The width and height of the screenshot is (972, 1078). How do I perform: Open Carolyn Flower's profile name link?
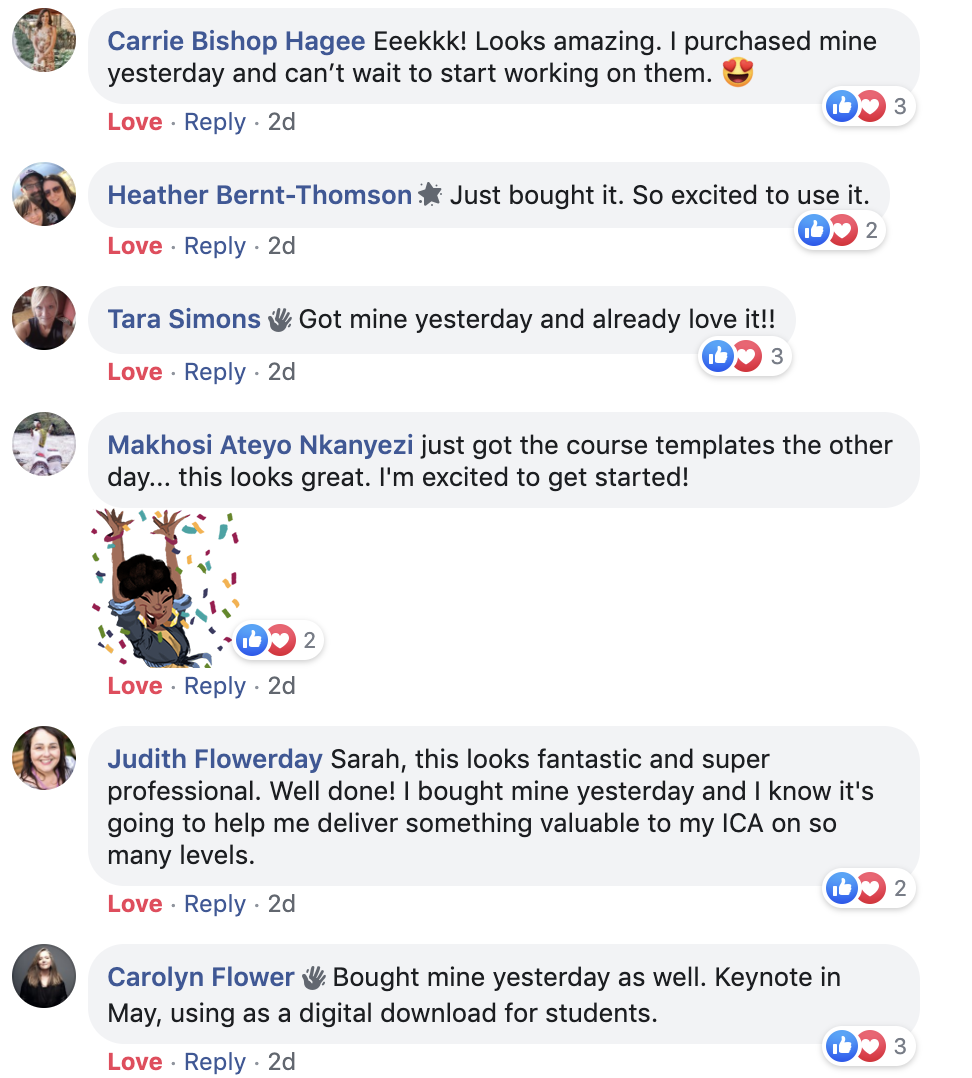tap(201, 977)
